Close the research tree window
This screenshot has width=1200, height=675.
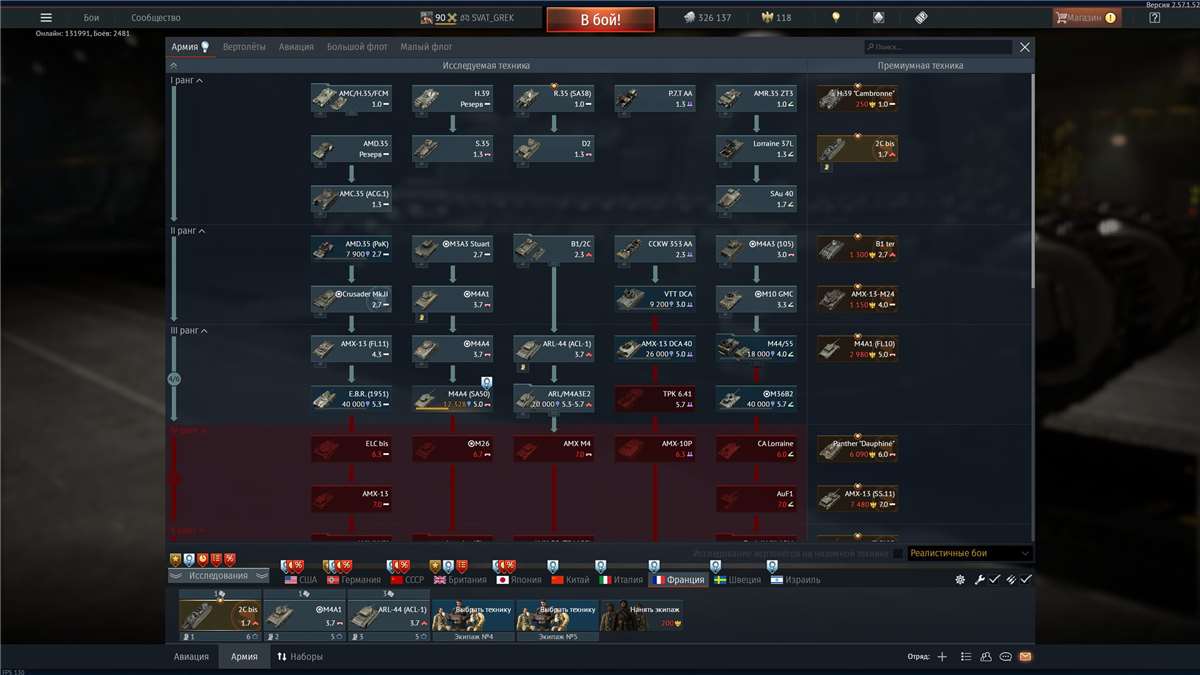pyautogui.click(x=1024, y=47)
